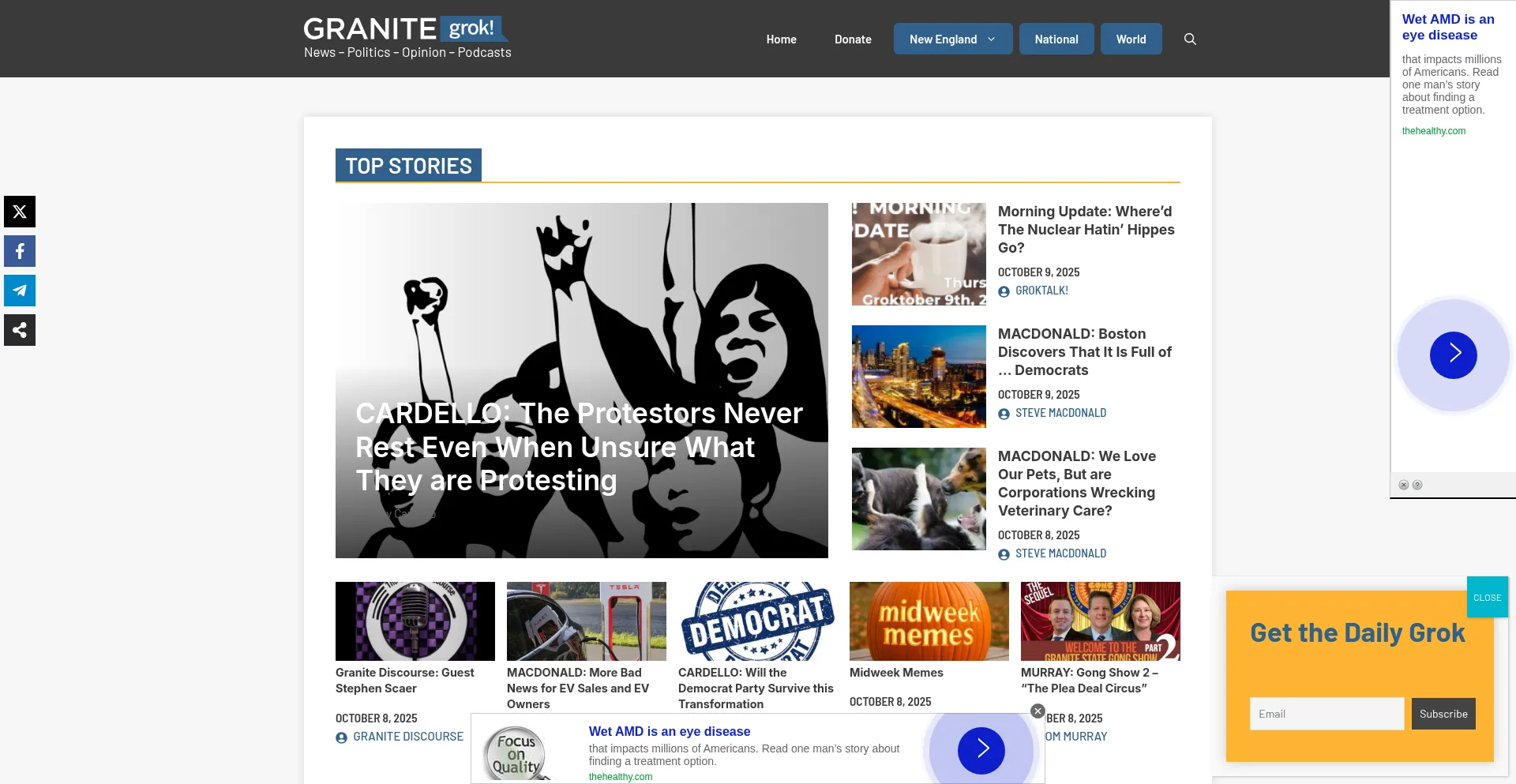Open the Donate page
Image resolution: width=1516 pixels, height=784 pixels.
point(853,39)
